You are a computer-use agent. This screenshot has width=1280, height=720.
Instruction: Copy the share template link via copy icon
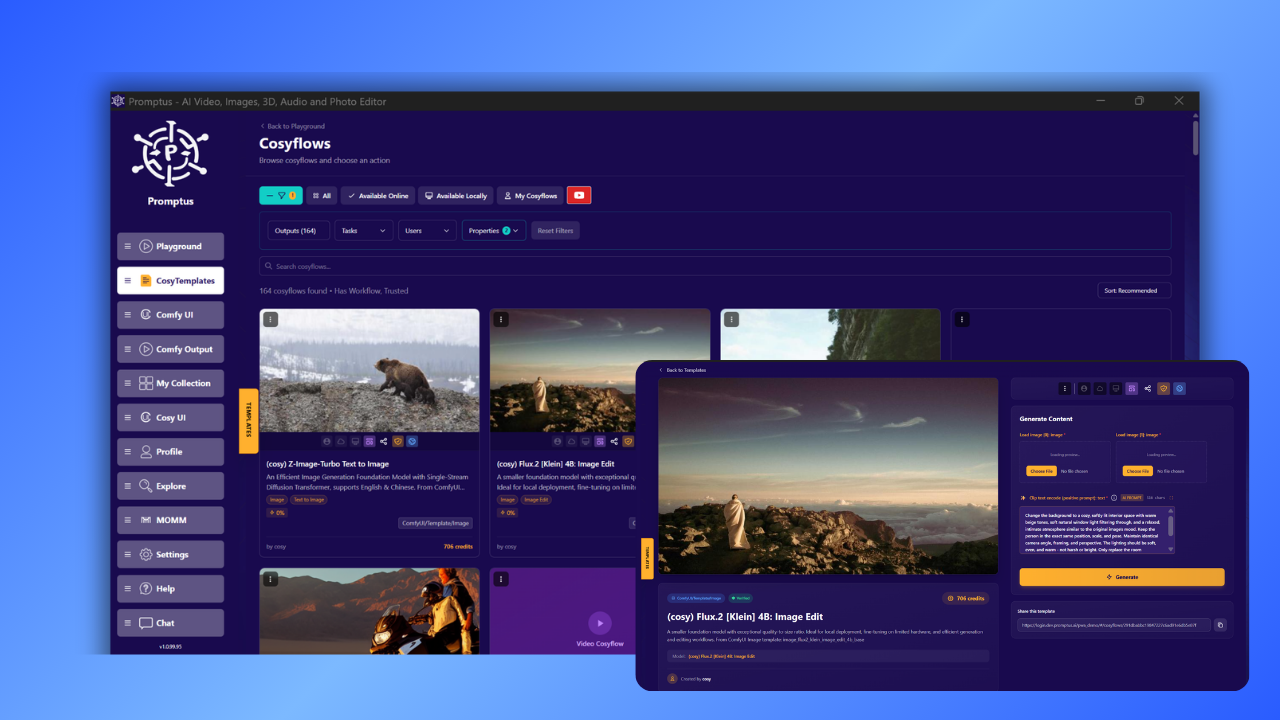tap(1220, 624)
